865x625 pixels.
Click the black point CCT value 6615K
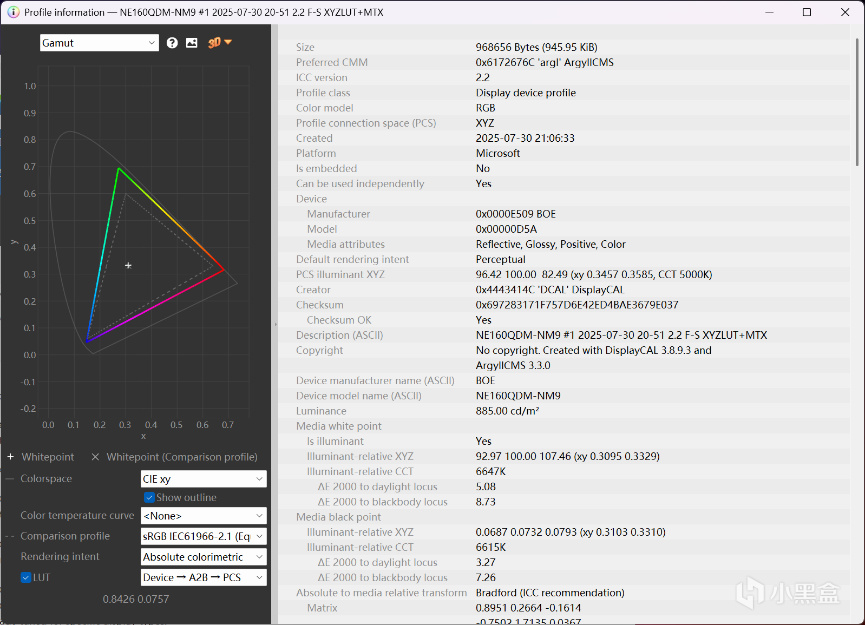490,547
